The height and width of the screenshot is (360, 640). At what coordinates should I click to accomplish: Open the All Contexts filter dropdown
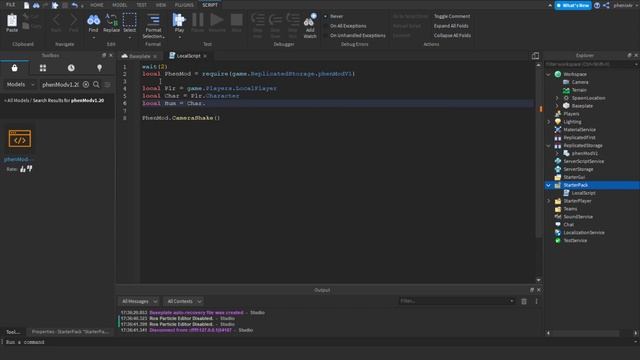coord(184,301)
